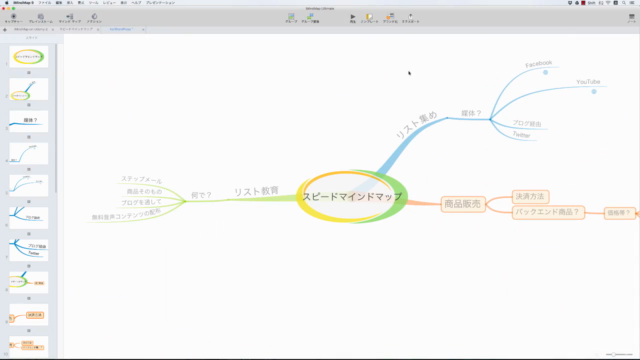Switch to the first document tab

point(31,29)
